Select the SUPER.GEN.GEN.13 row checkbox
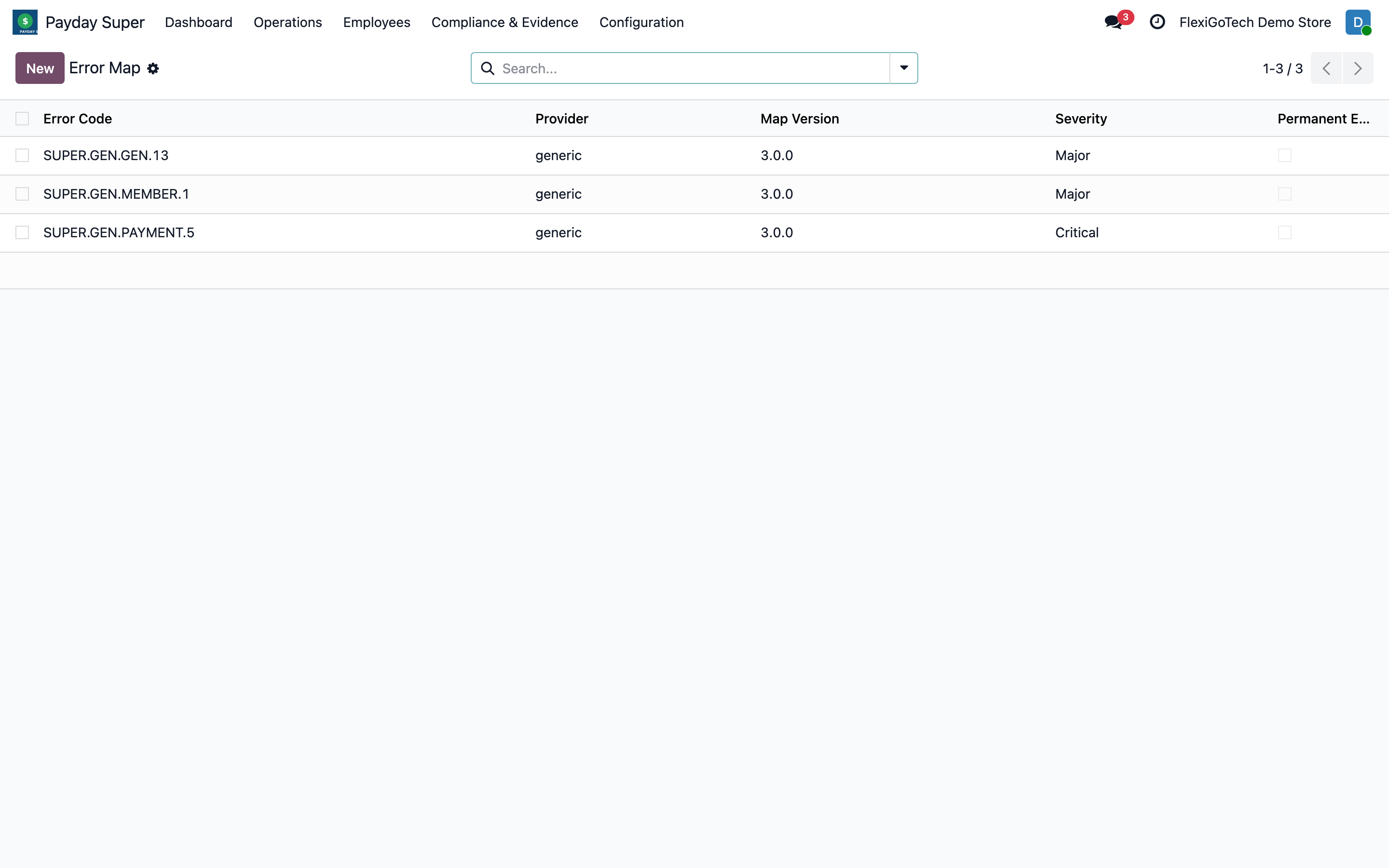 pyautogui.click(x=22, y=156)
